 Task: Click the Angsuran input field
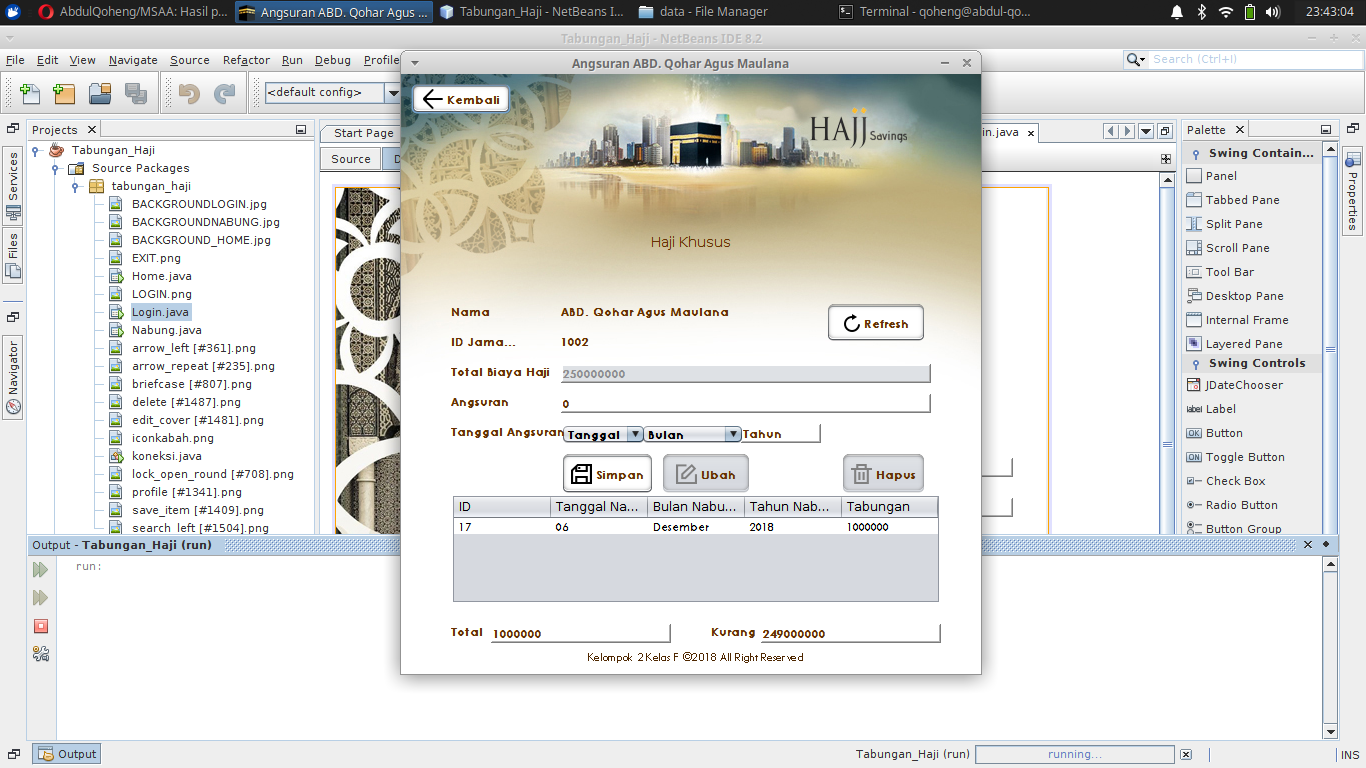tap(746, 404)
